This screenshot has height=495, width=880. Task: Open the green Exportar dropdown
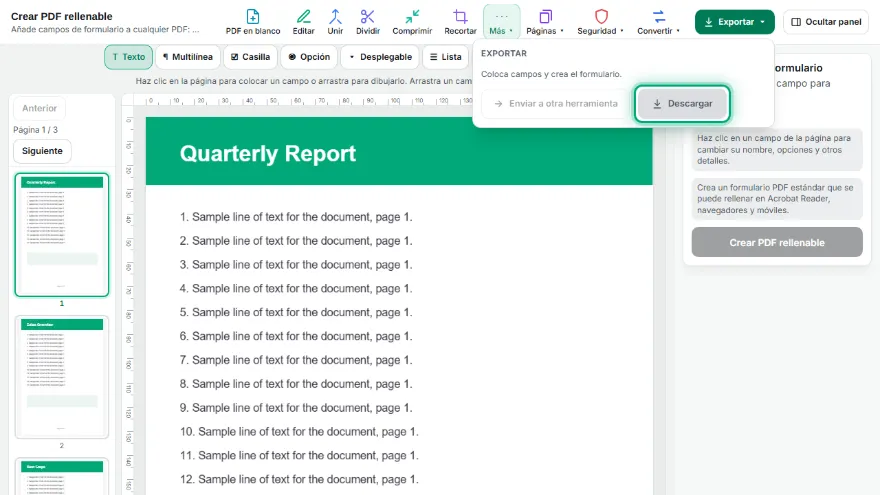pyautogui.click(x=735, y=22)
